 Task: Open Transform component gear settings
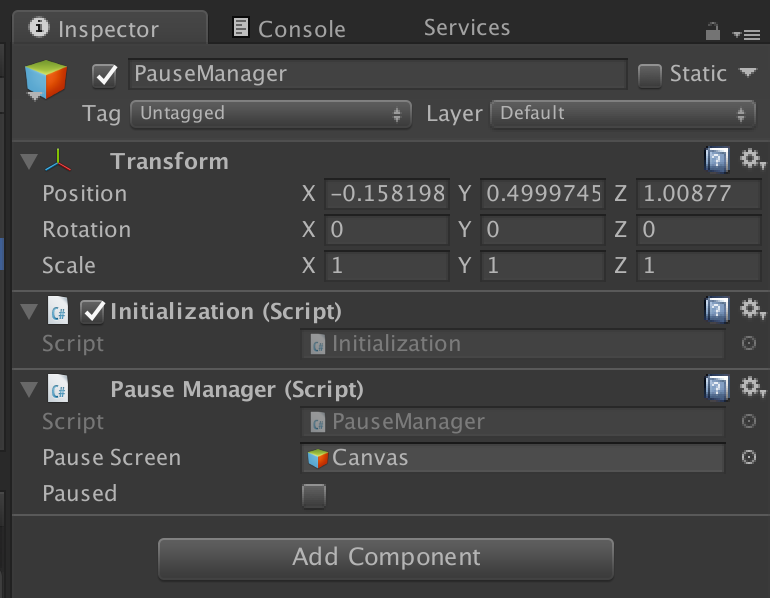pyautogui.click(x=751, y=159)
